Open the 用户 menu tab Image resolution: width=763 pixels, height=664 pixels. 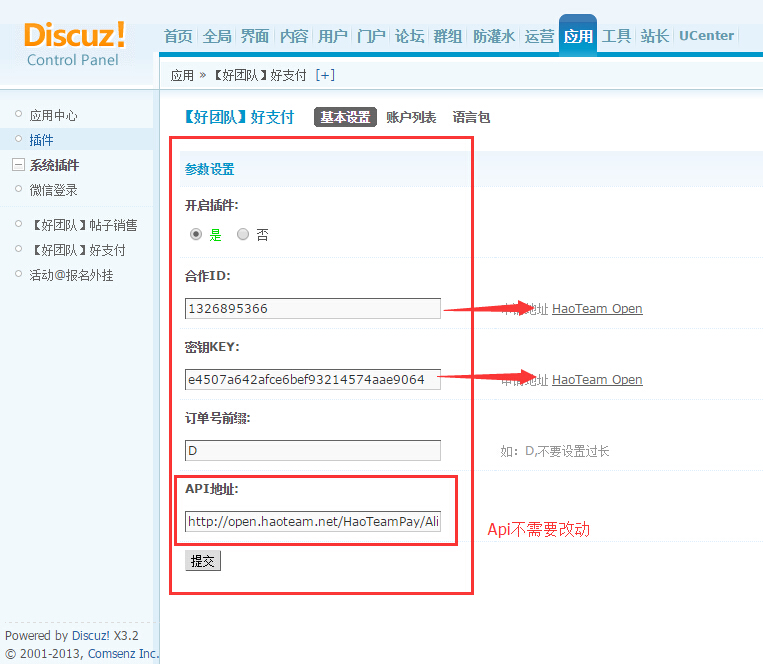point(332,36)
